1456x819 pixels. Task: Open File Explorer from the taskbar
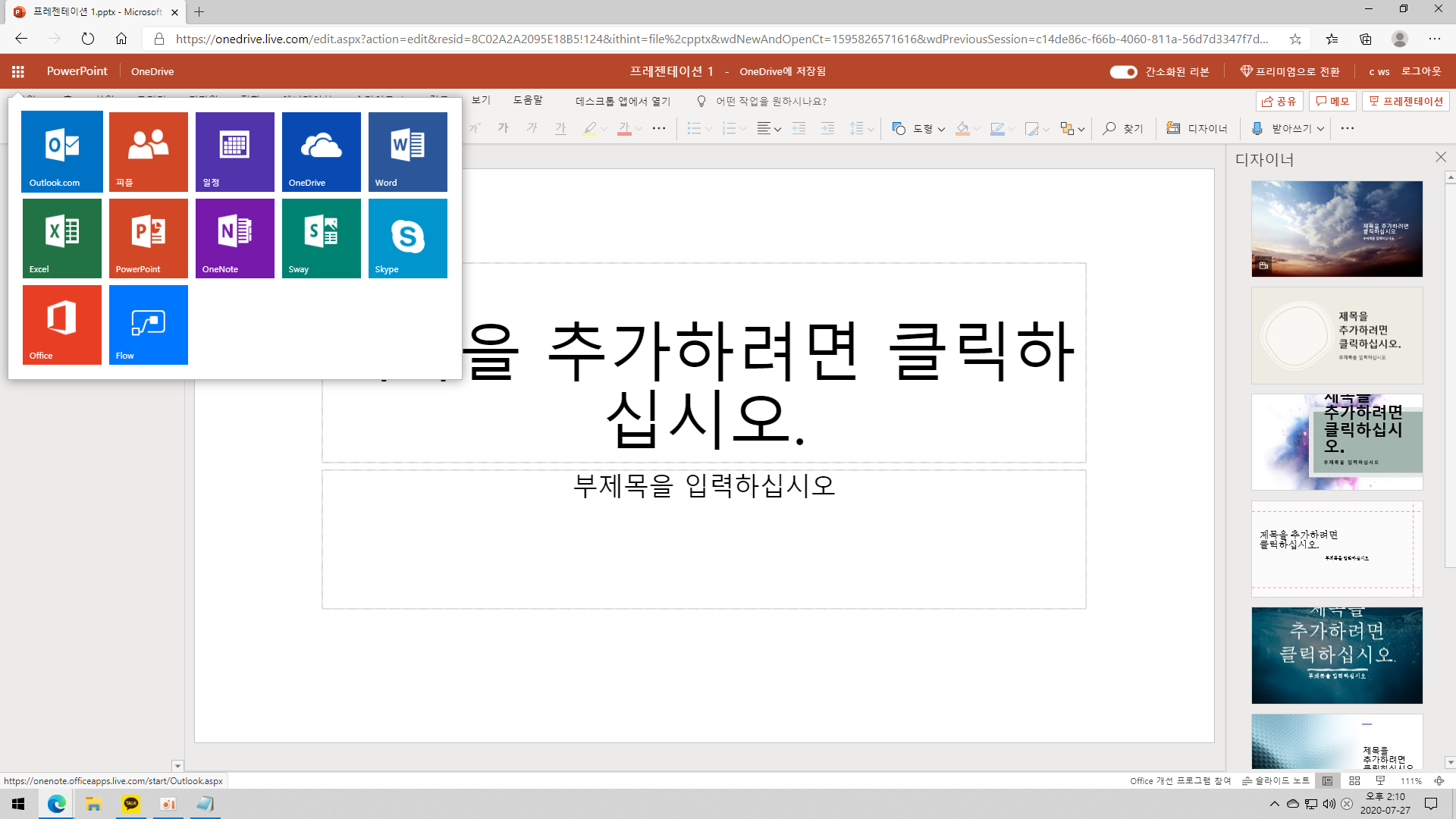93,804
